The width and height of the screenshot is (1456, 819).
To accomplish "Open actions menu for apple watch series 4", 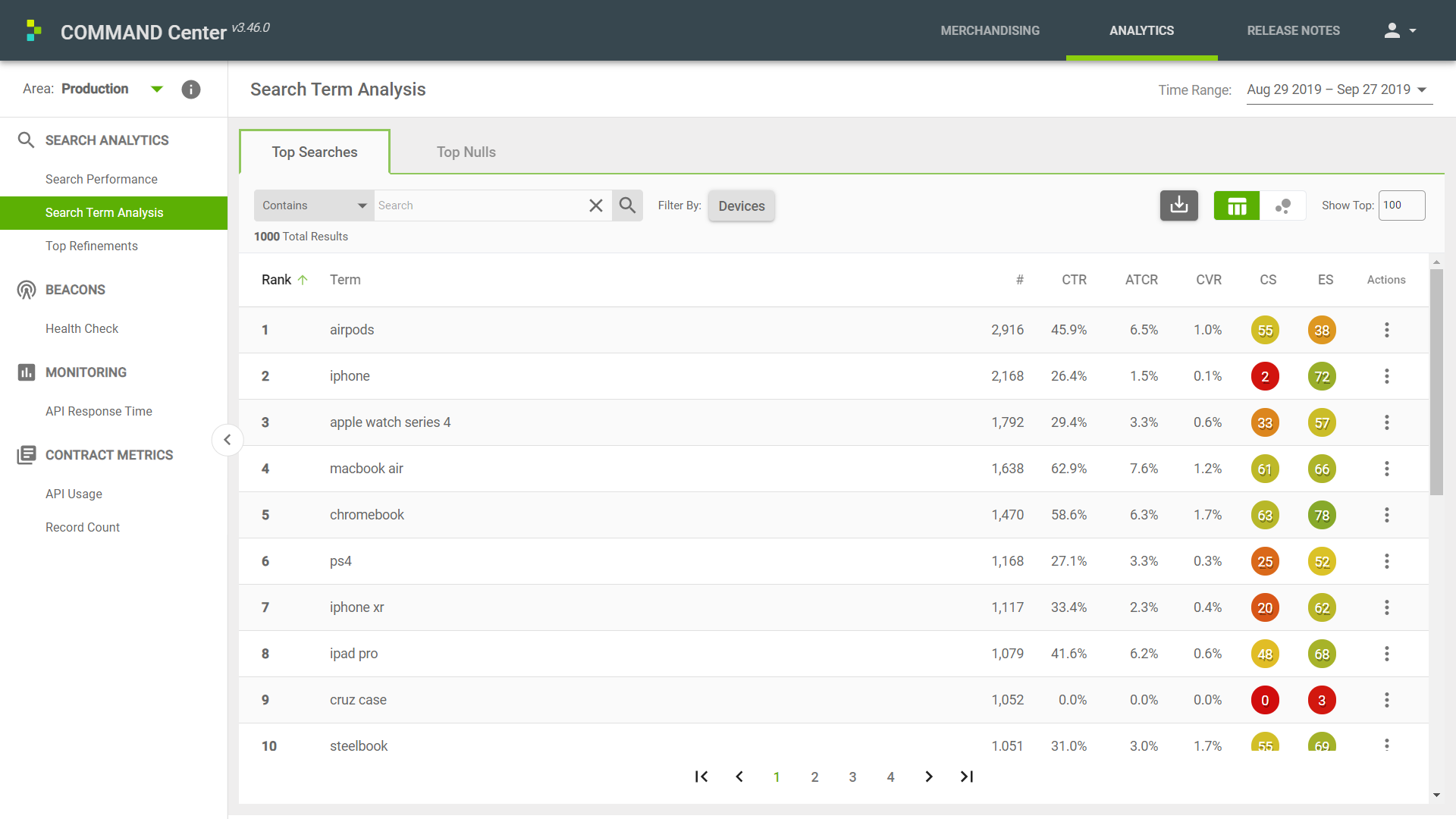I will point(1387,422).
